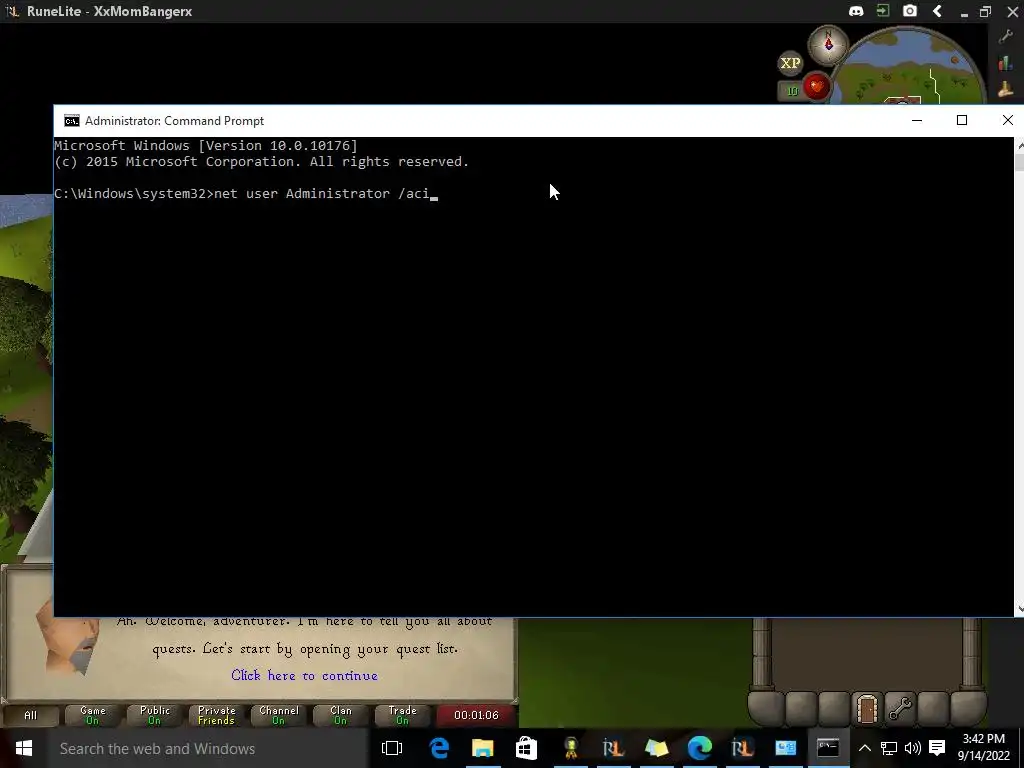Open the Discord icon in RuneLite title bar
The image size is (1024, 768).
point(856,11)
